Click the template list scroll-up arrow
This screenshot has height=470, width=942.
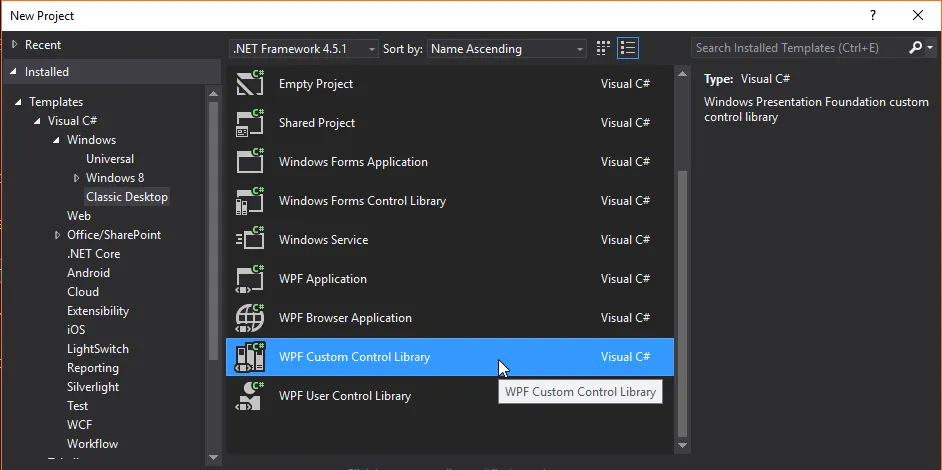point(682,73)
